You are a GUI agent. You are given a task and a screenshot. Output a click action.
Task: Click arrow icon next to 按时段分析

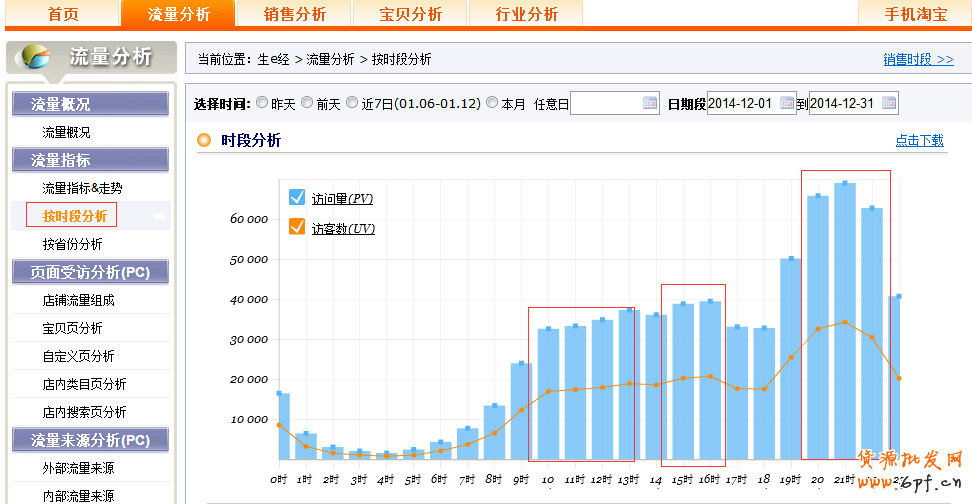160,216
